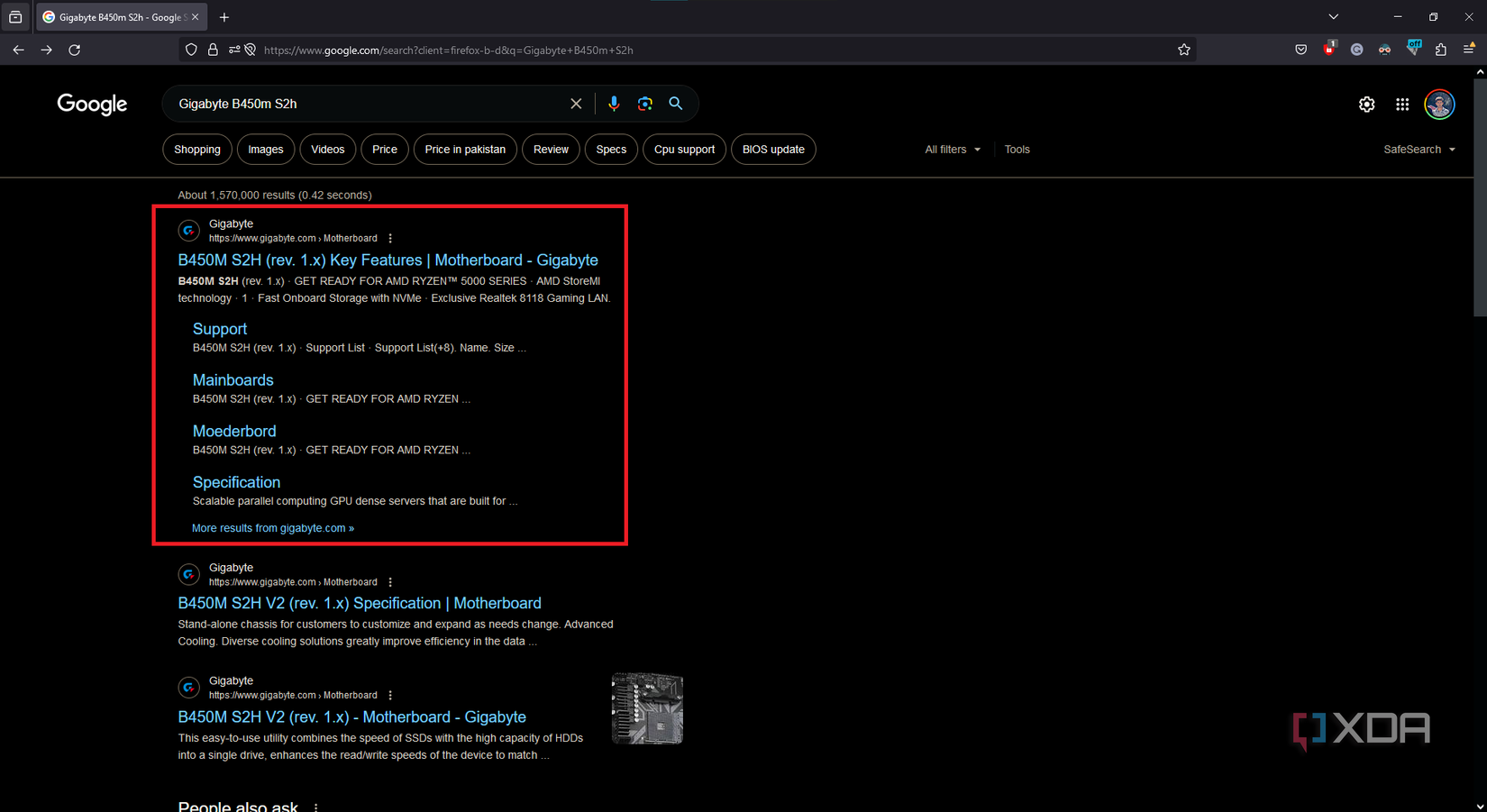
Task: Open options for first Gigabyte result
Action: pyautogui.click(x=390, y=239)
